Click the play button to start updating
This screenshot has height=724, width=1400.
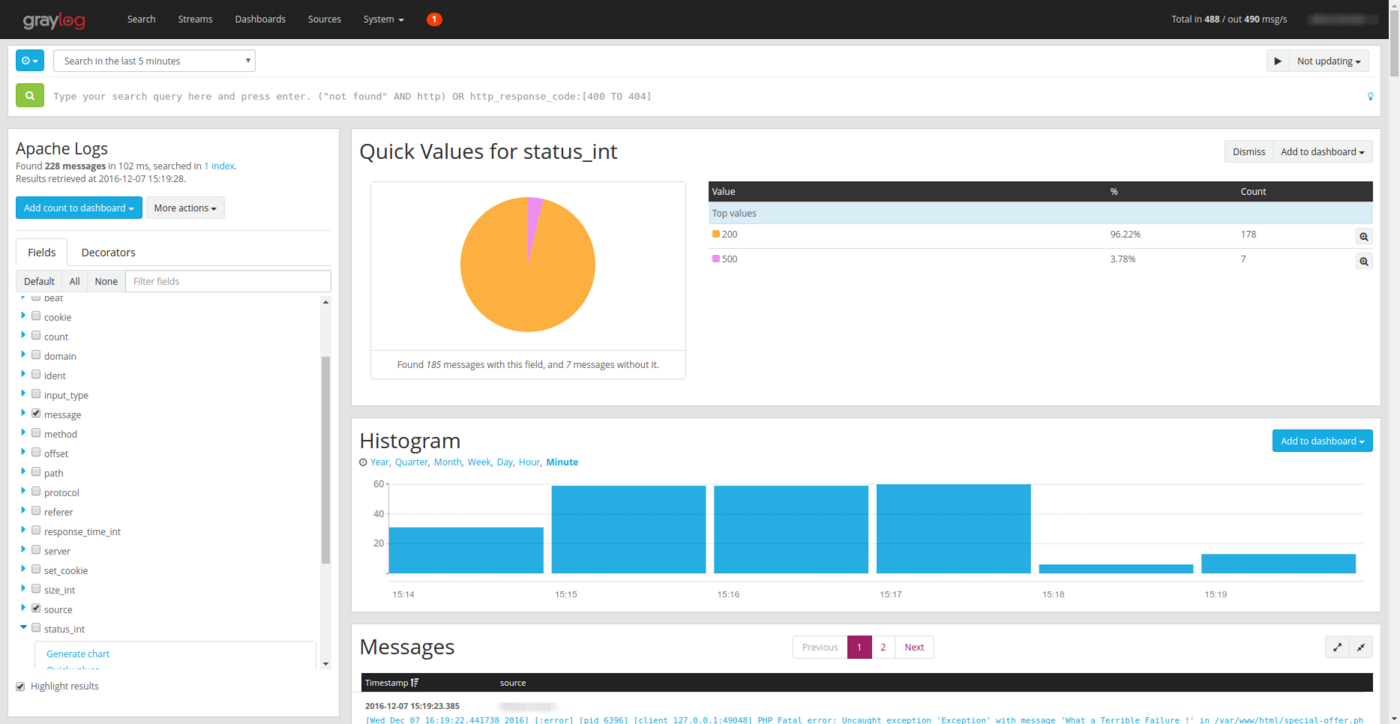(1277, 61)
